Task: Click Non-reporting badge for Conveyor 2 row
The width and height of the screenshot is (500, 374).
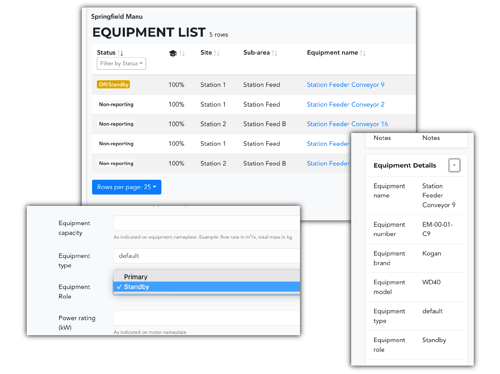Action: tap(116, 104)
